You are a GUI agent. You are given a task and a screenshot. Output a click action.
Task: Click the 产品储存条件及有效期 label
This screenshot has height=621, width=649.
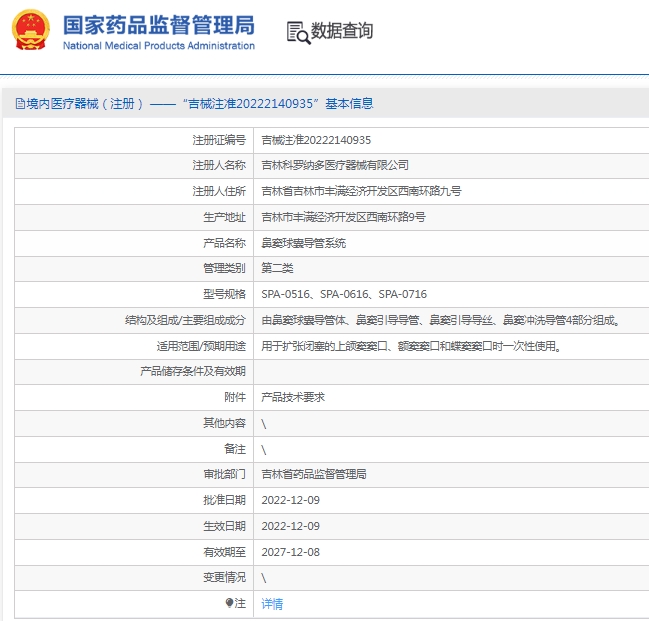click(x=193, y=371)
